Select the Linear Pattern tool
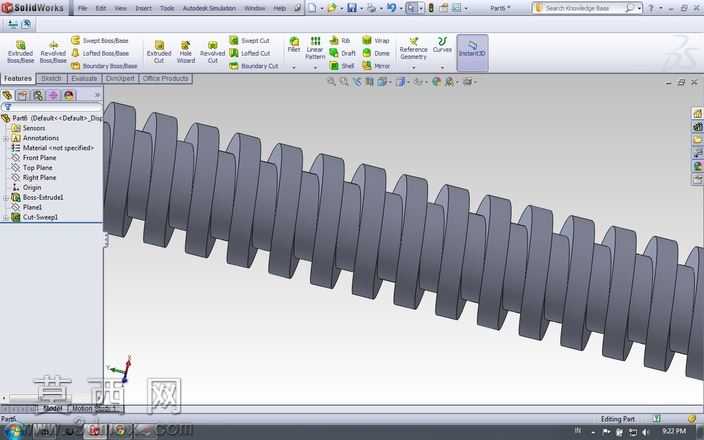 [315, 48]
